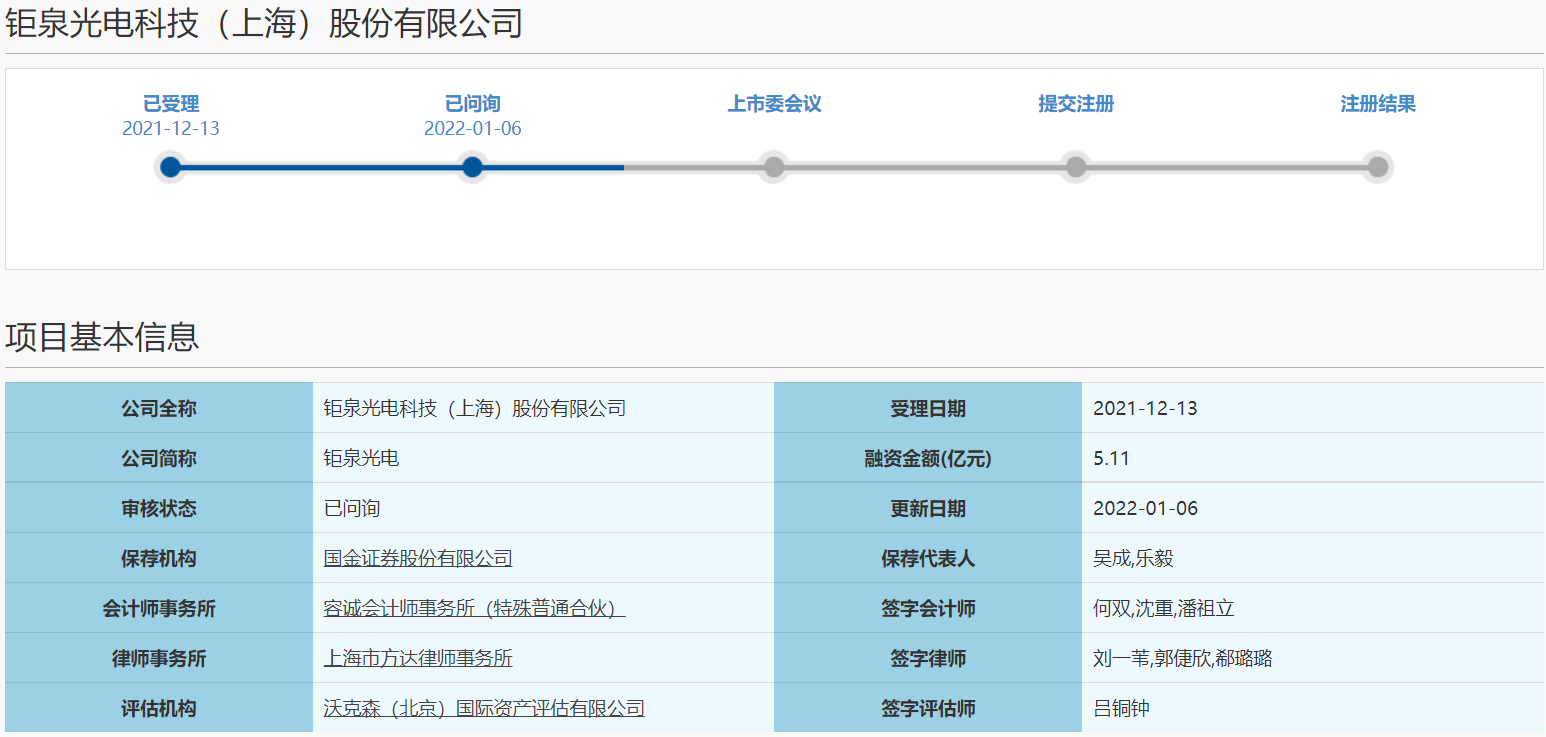This screenshot has height=737, width=1546.
Task: Click the 已受理 step marker dot
Action: (x=171, y=167)
